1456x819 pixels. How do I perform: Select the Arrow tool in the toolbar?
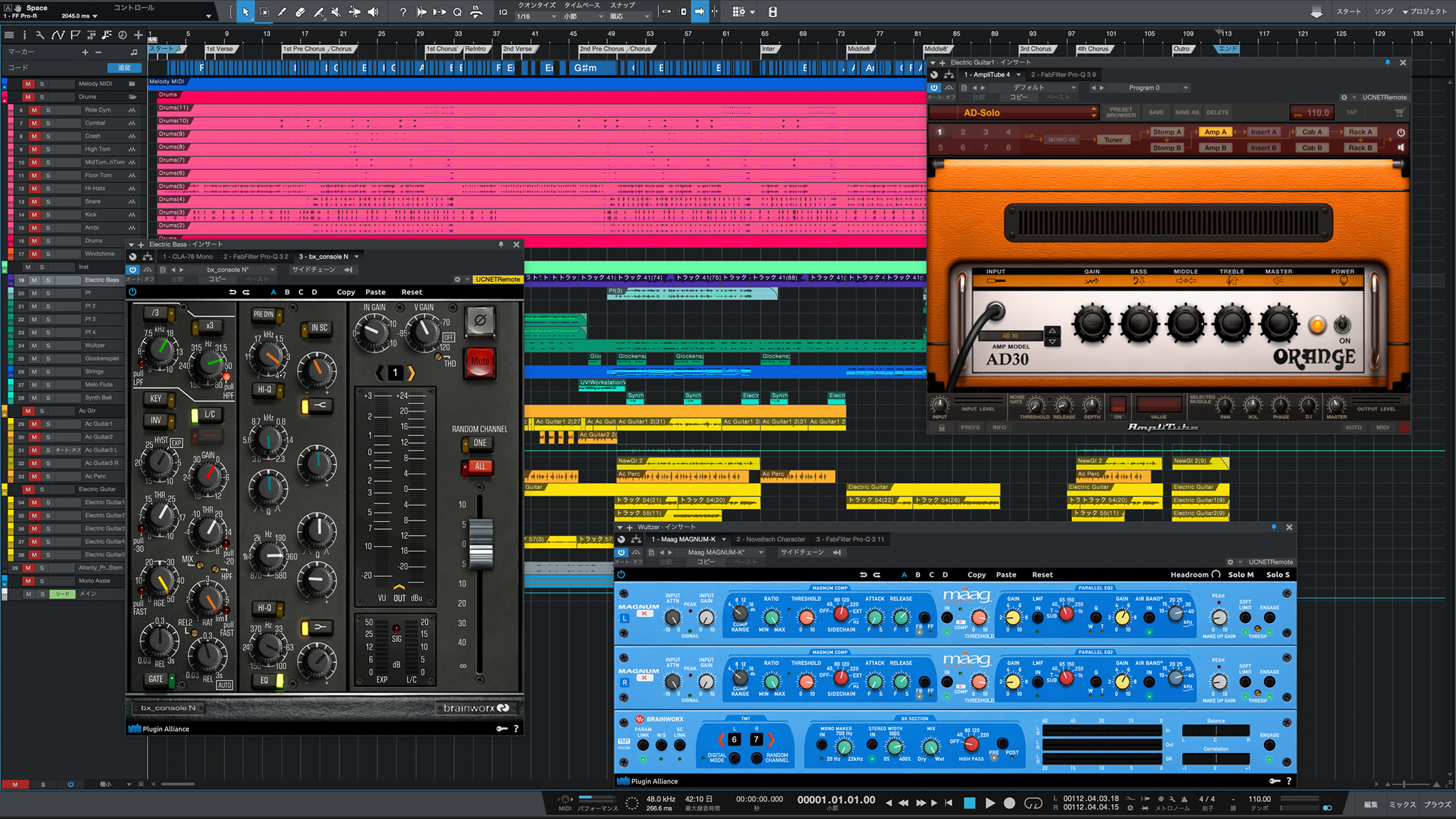[x=246, y=12]
